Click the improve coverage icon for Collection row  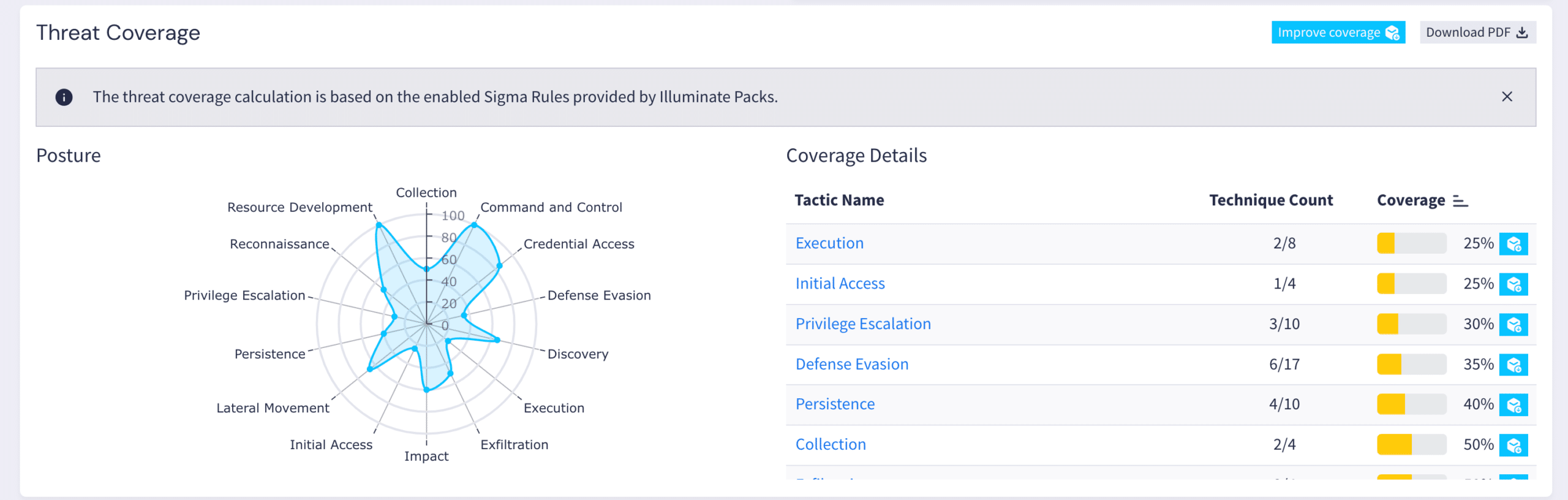click(1513, 445)
